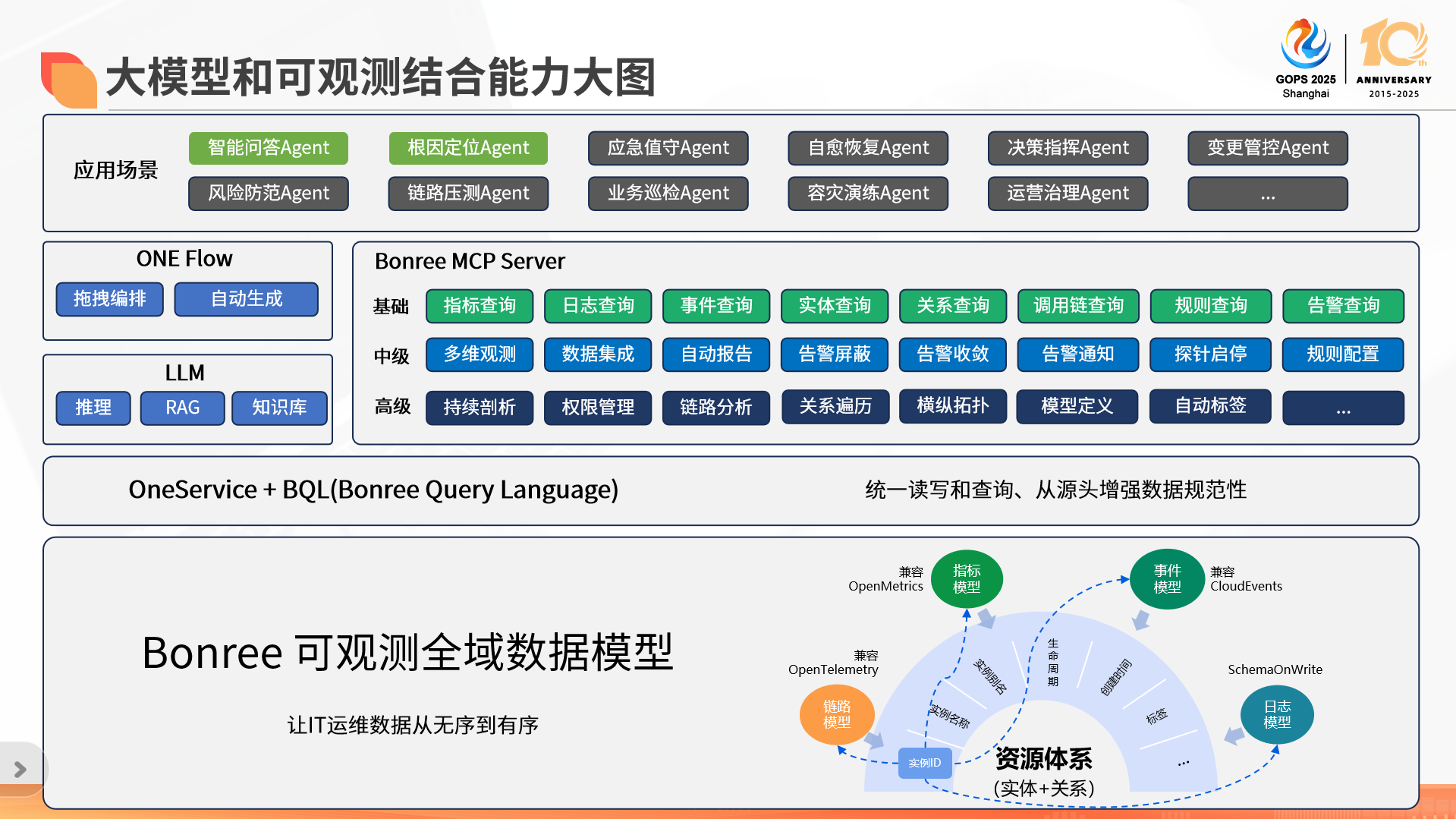Select the green 事件模型 circle

point(1167,579)
